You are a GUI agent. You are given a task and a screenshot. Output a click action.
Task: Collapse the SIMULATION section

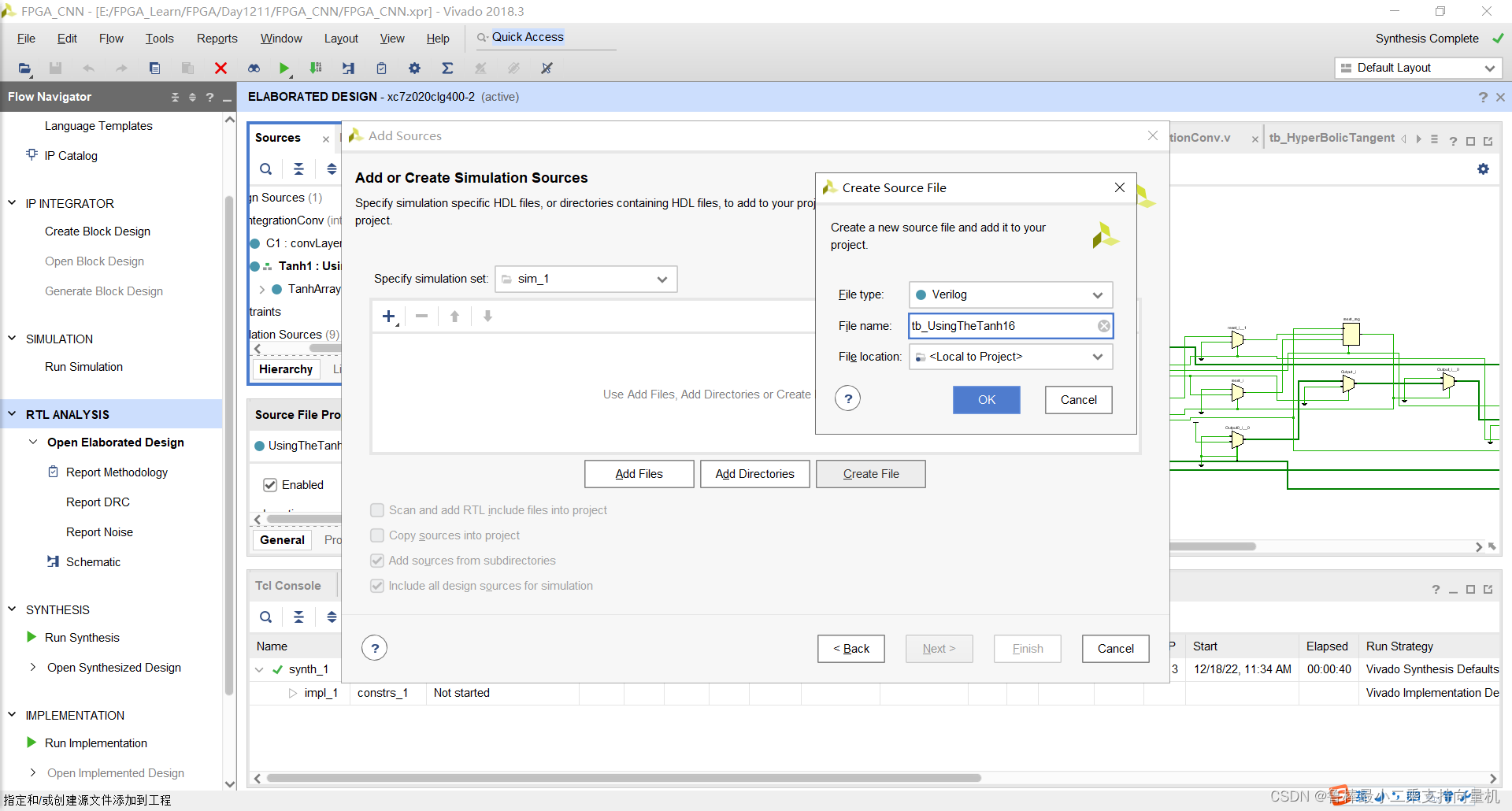(12, 338)
